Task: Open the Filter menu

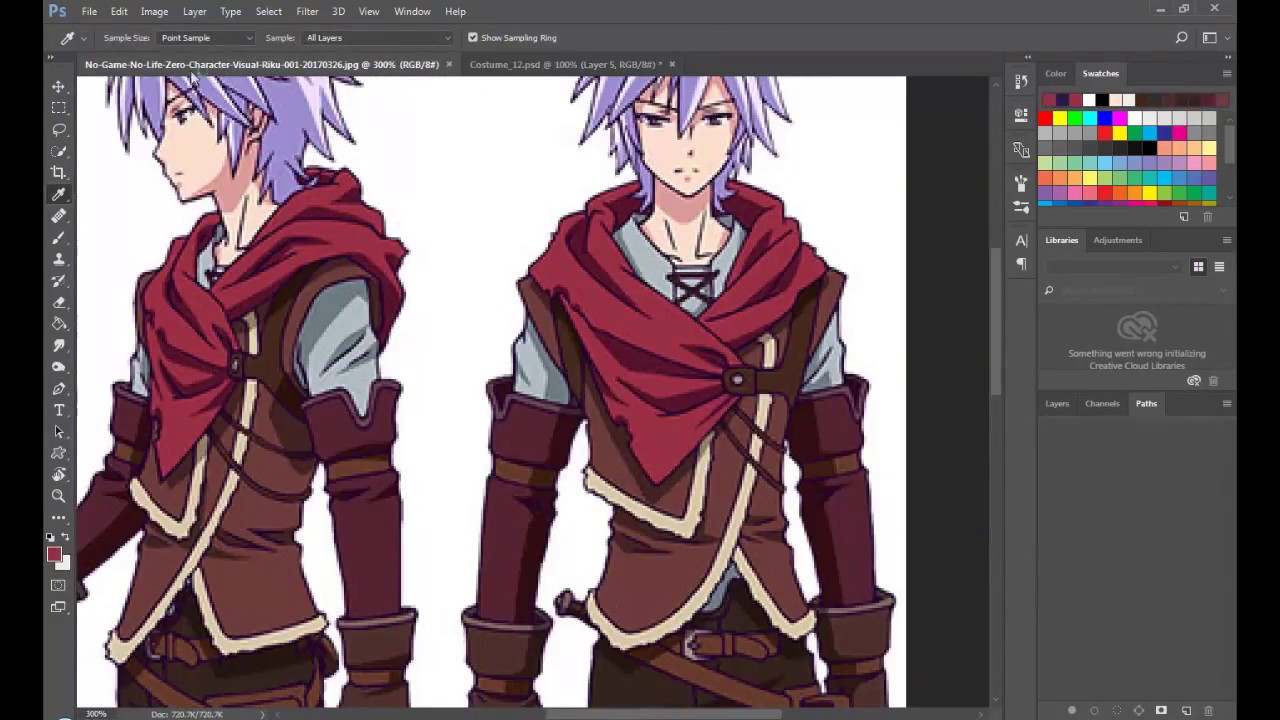Action: pyautogui.click(x=307, y=11)
